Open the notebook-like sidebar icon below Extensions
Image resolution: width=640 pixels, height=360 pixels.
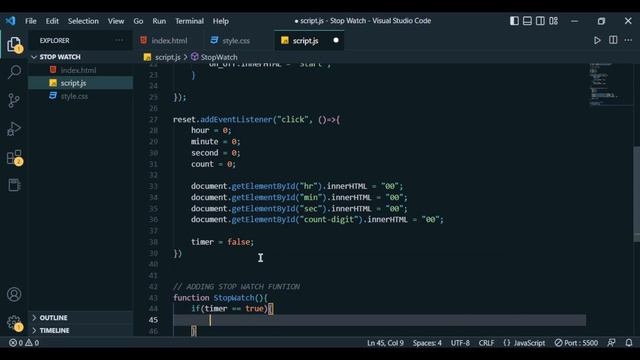(14, 185)
